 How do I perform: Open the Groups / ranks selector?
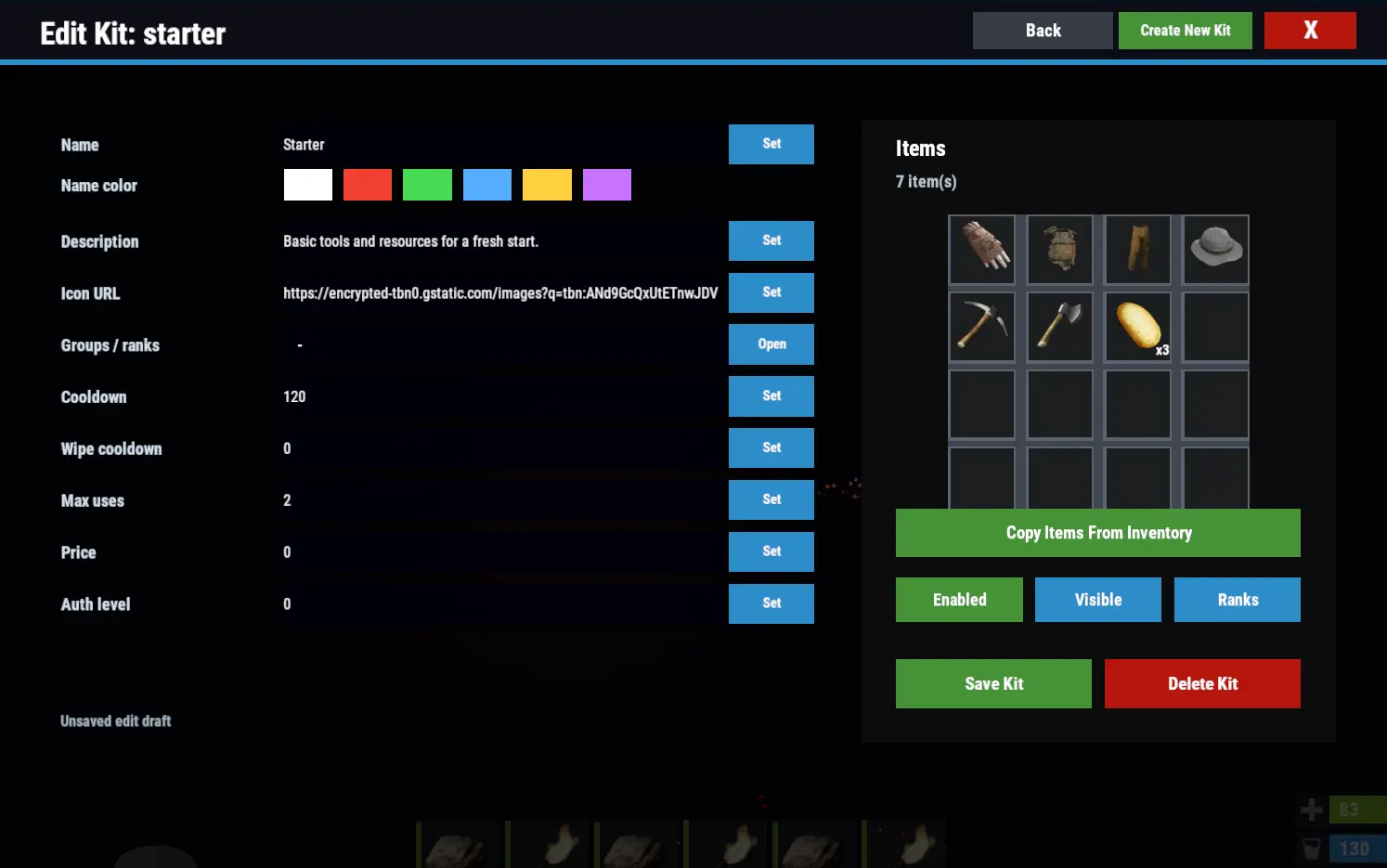(771, 344)
